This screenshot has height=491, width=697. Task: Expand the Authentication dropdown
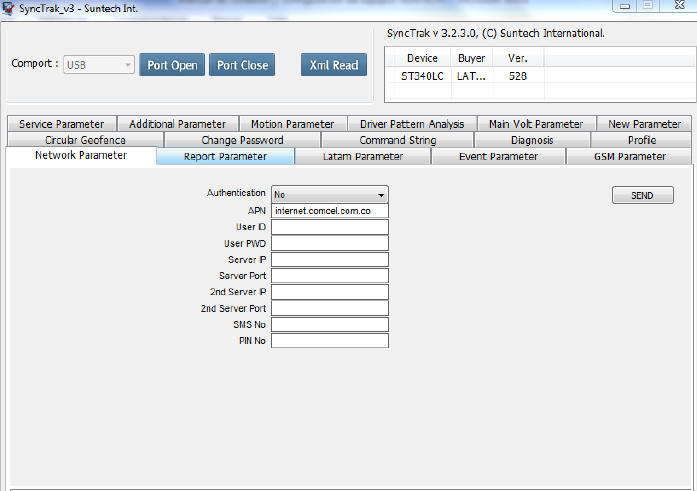[329, 195]
